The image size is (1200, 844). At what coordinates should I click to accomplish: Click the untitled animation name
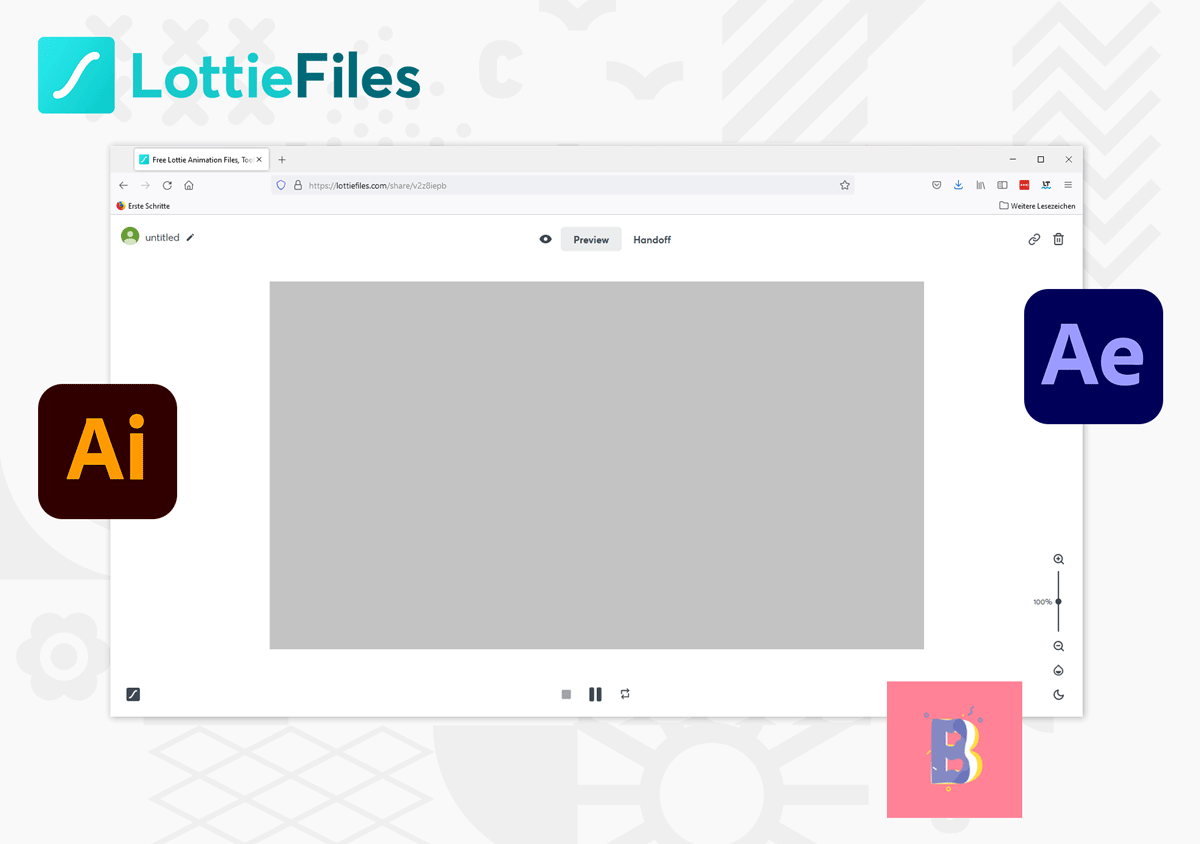[x=162, y=238]
